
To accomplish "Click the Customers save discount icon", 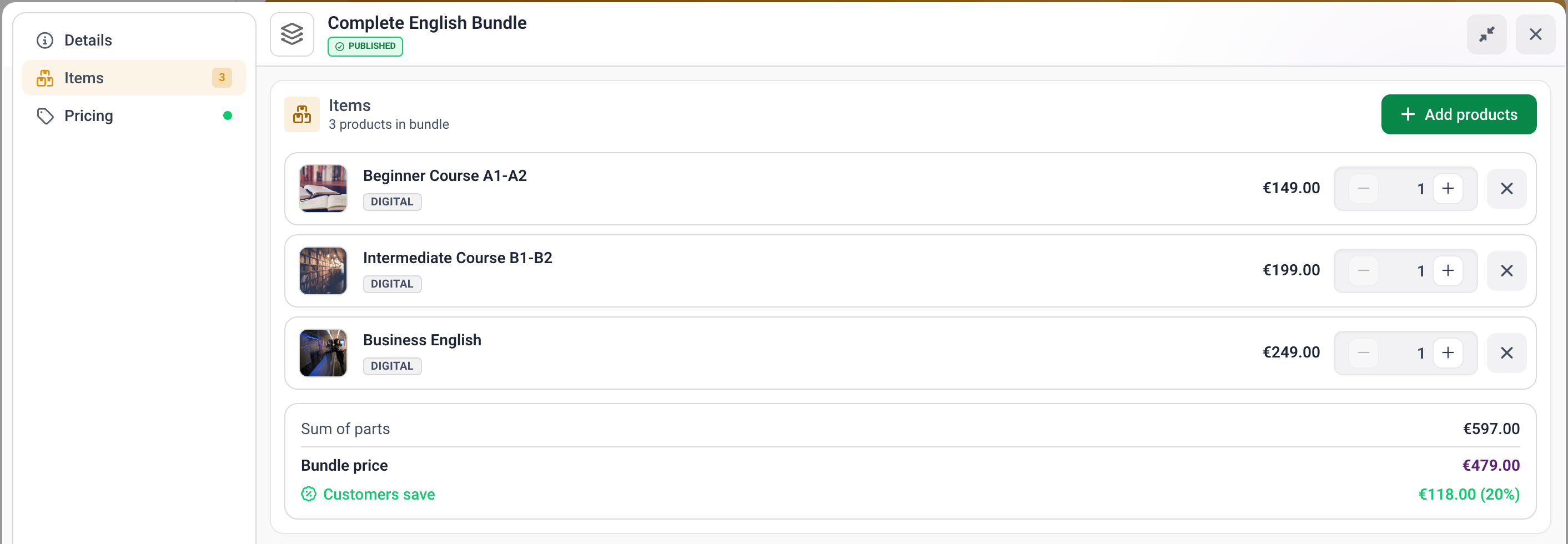I will (309, 494).
